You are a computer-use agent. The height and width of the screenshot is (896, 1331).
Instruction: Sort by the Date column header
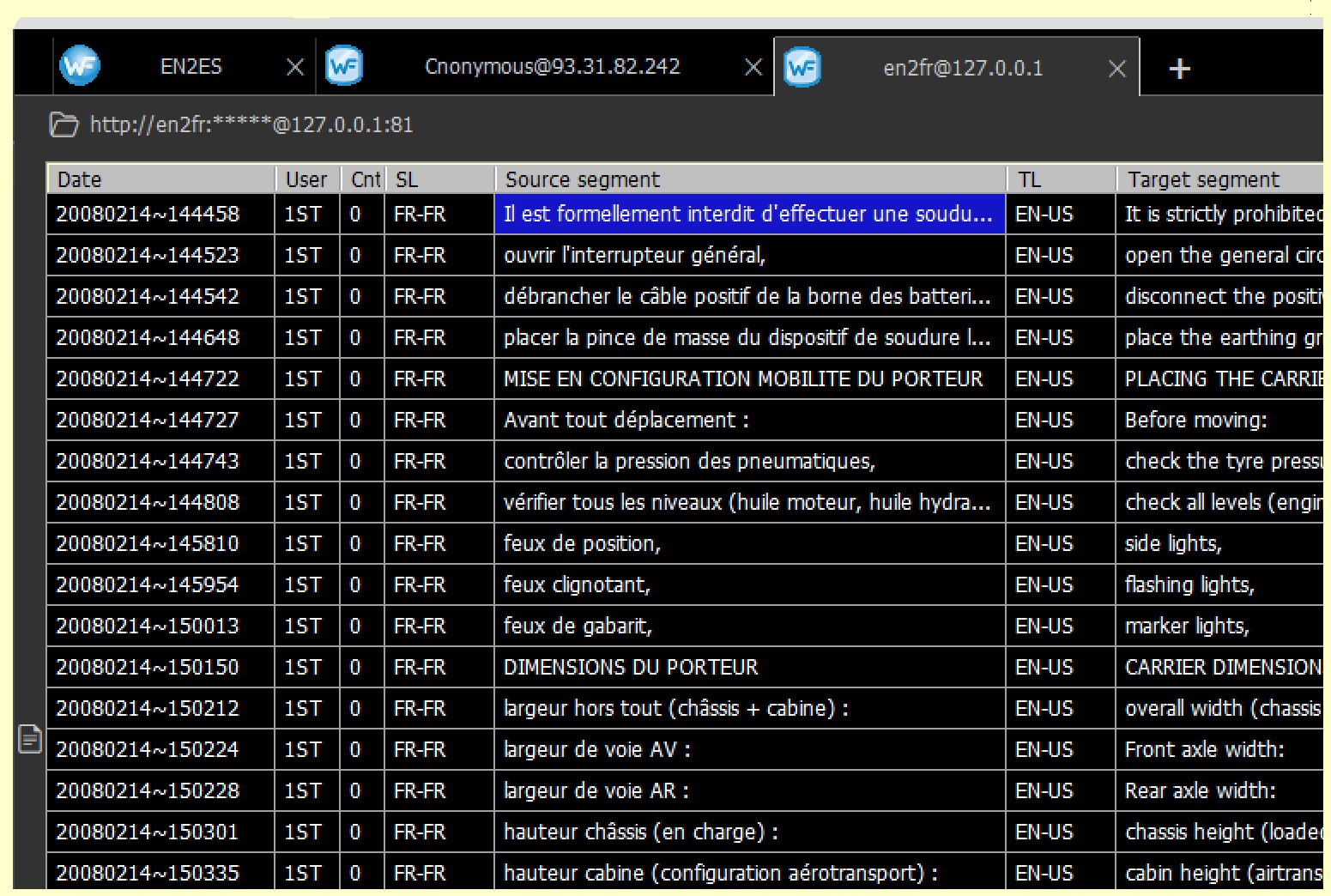pyautogui.click(x=160, y=179)
